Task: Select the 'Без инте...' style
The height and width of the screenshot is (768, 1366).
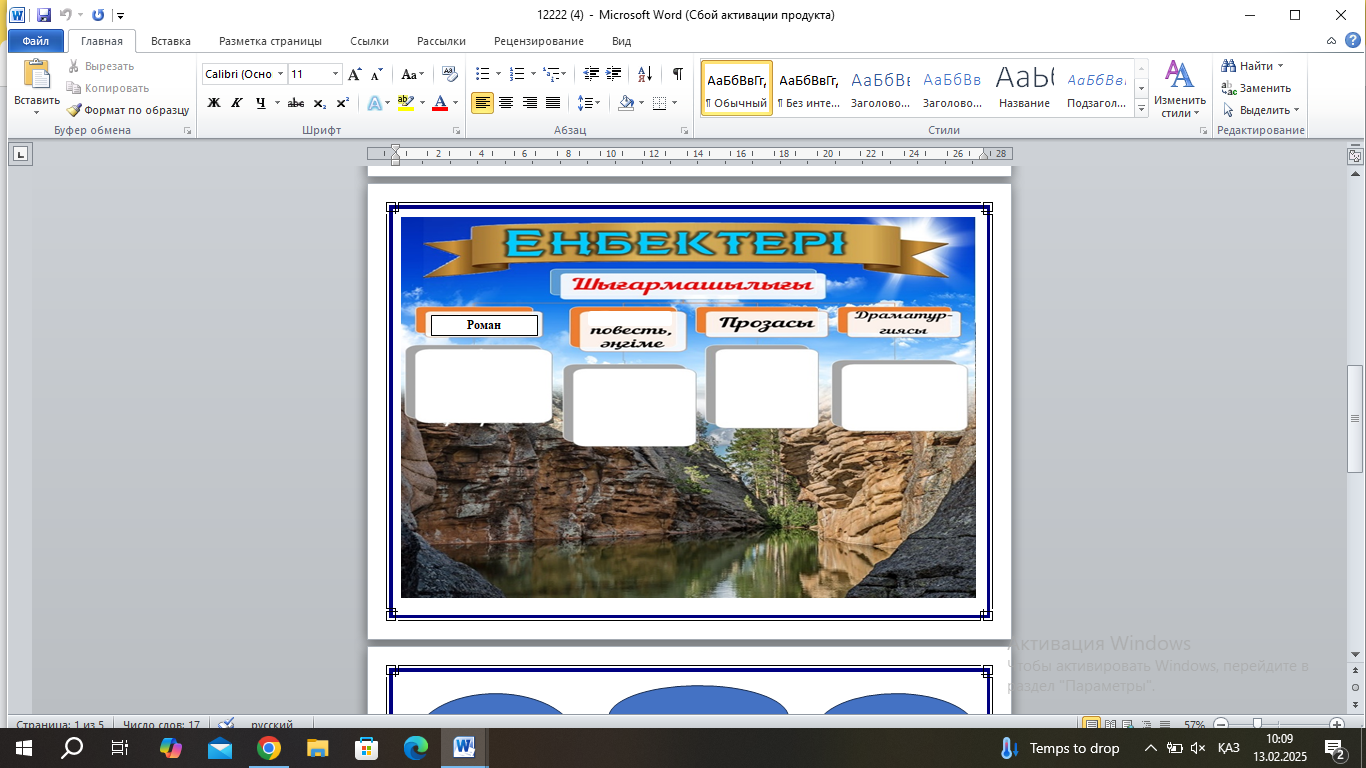Action: (x=809, y=88)
